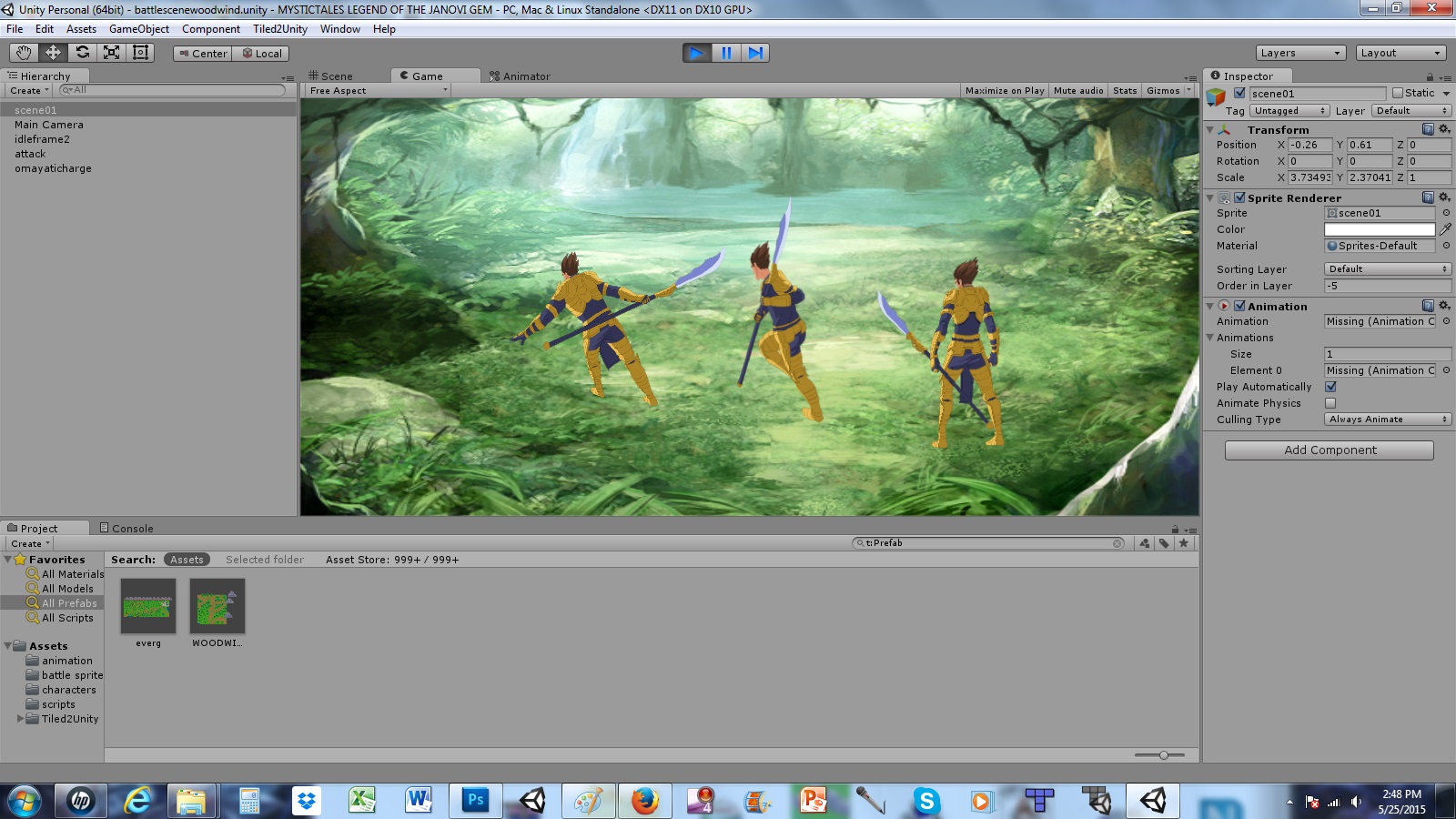Disable Sprite Renderer component checkbox
This screenshot has height=819, width=1456.
click(x=1239, y=197)
